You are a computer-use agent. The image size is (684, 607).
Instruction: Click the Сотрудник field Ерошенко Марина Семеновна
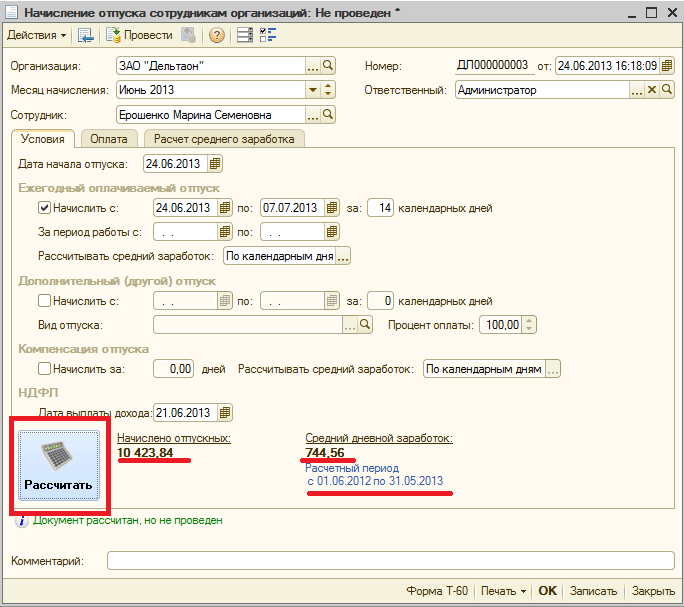[211, 115]
